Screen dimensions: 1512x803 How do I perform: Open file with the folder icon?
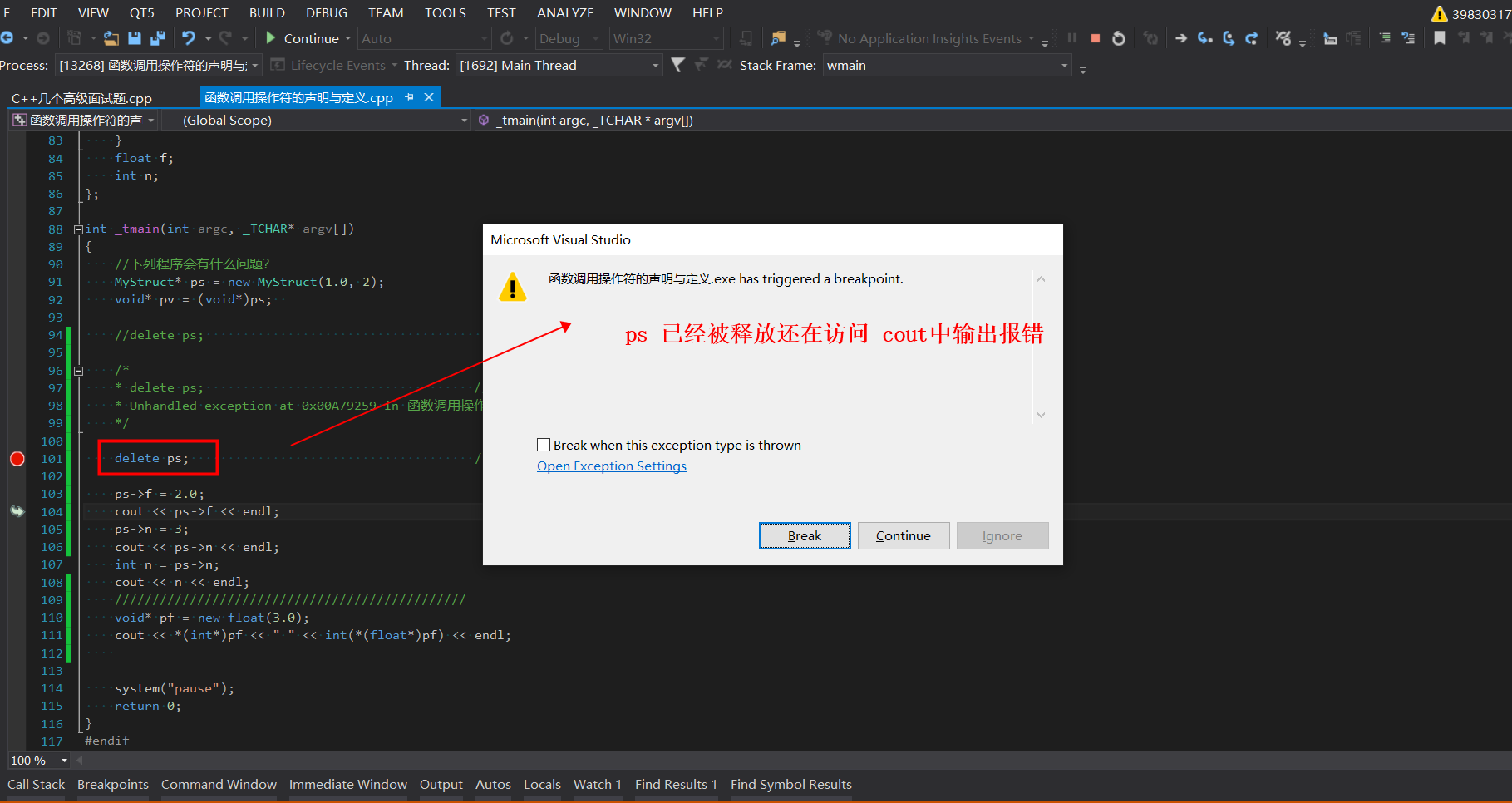tap(111, 38)
